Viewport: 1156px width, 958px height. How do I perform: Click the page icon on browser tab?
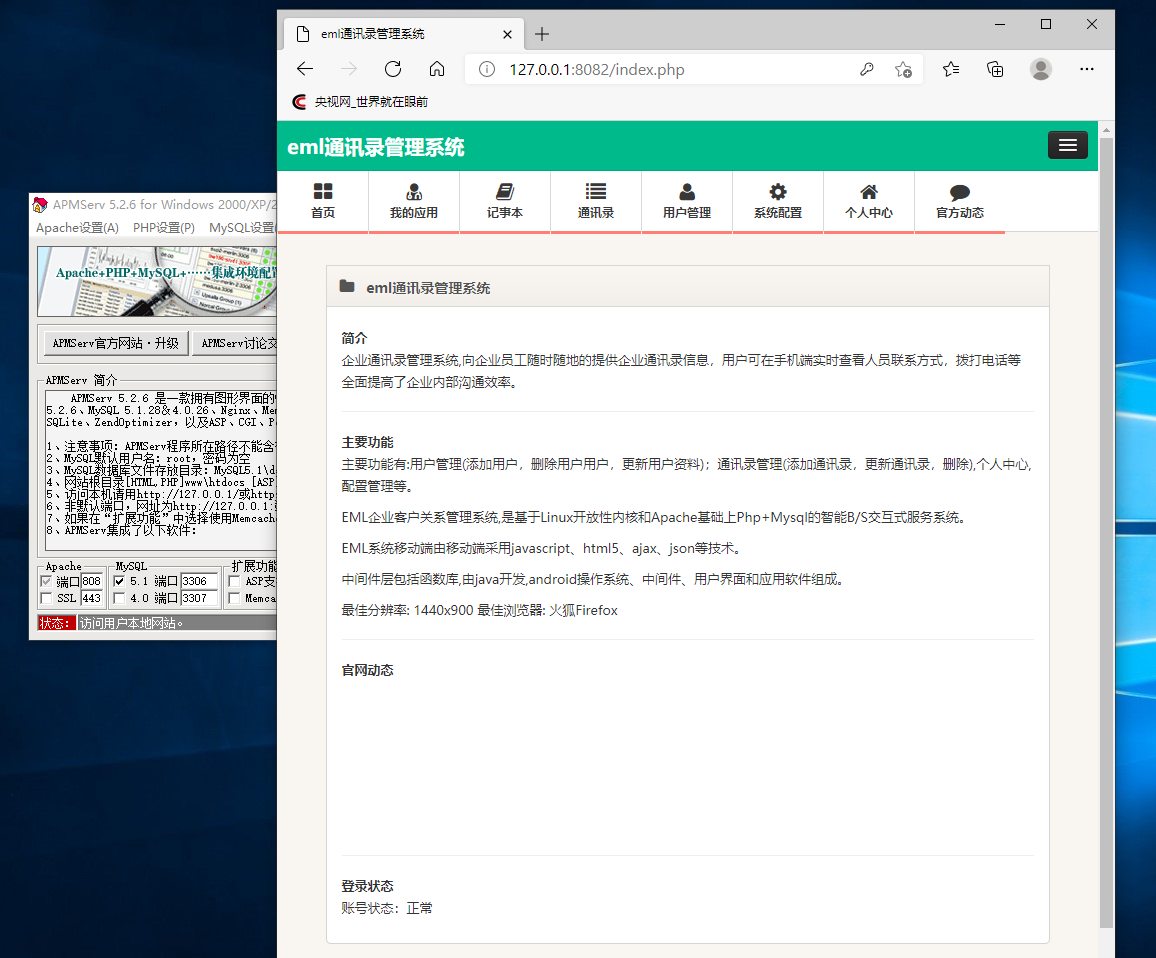tap(302, 34)
